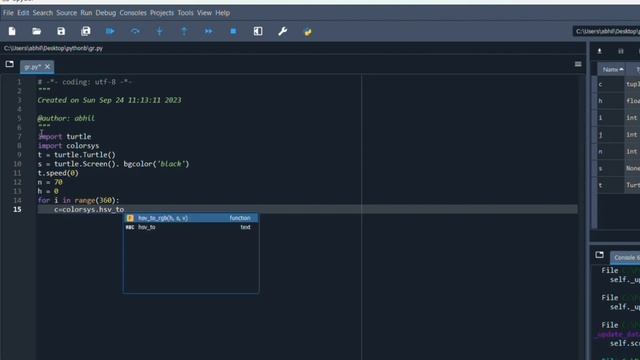This screenshot has width=640, height=360.
Task: Open editor options hamburger menu
Action: 578,64
